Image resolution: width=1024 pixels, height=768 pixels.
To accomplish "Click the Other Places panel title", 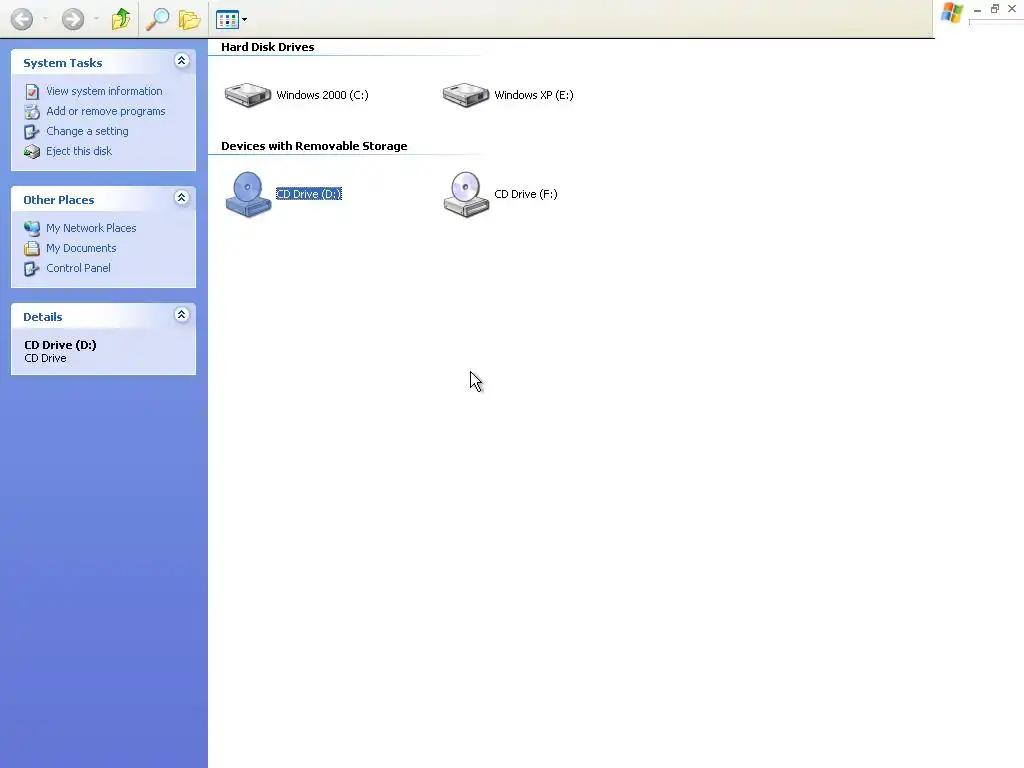I will click(x=59, y=200).
